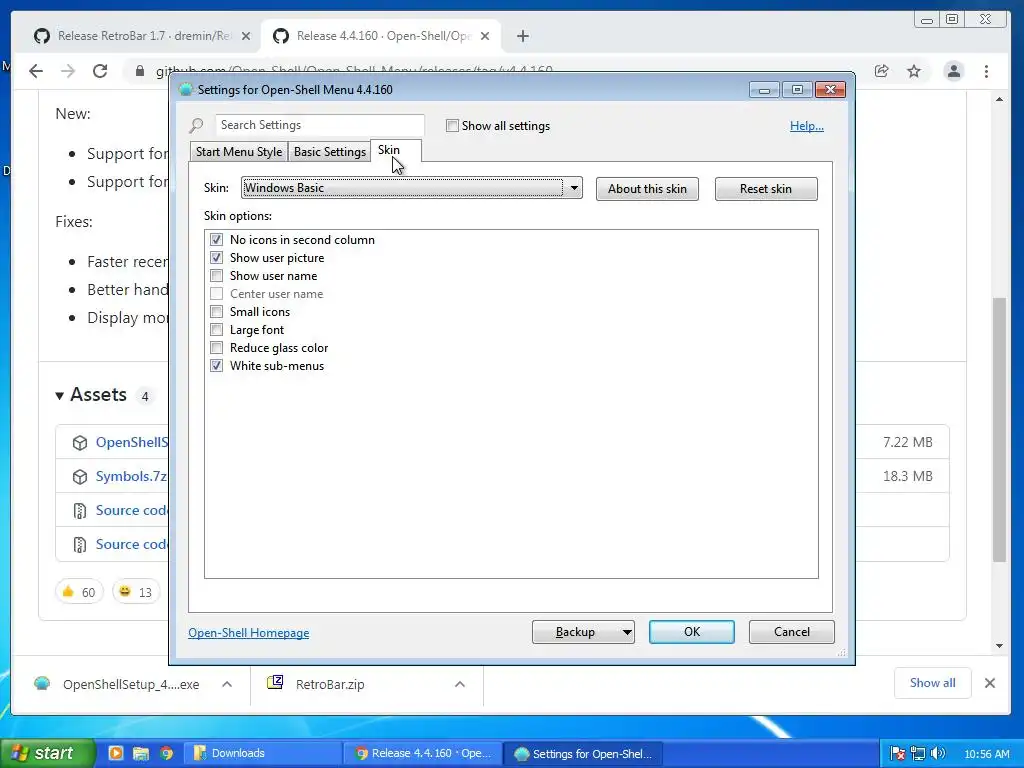Screen dimensions: 1024x768
Task: Switch to Start Menu Style tab
Action: click(x=238, y=152)
